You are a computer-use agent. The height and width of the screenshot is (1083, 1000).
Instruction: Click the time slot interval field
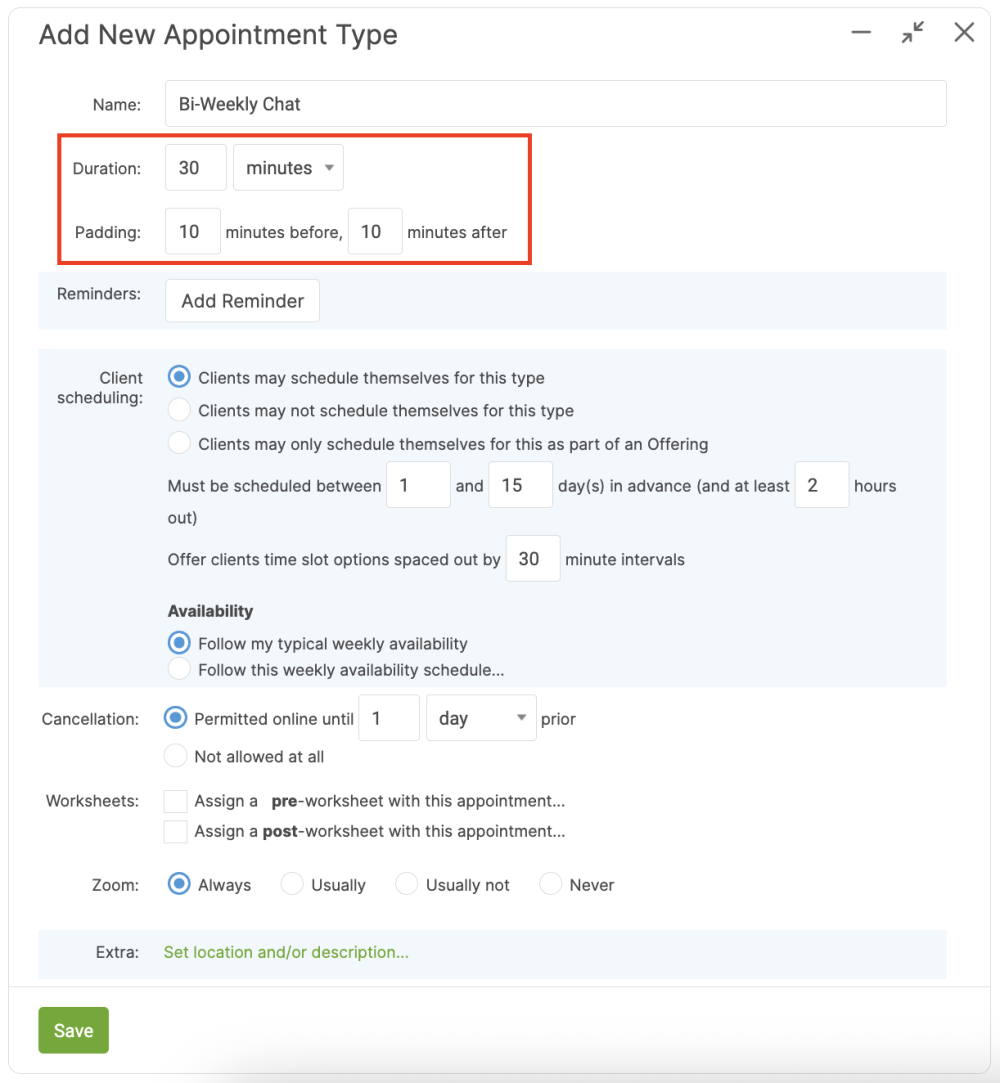point(532,559)
